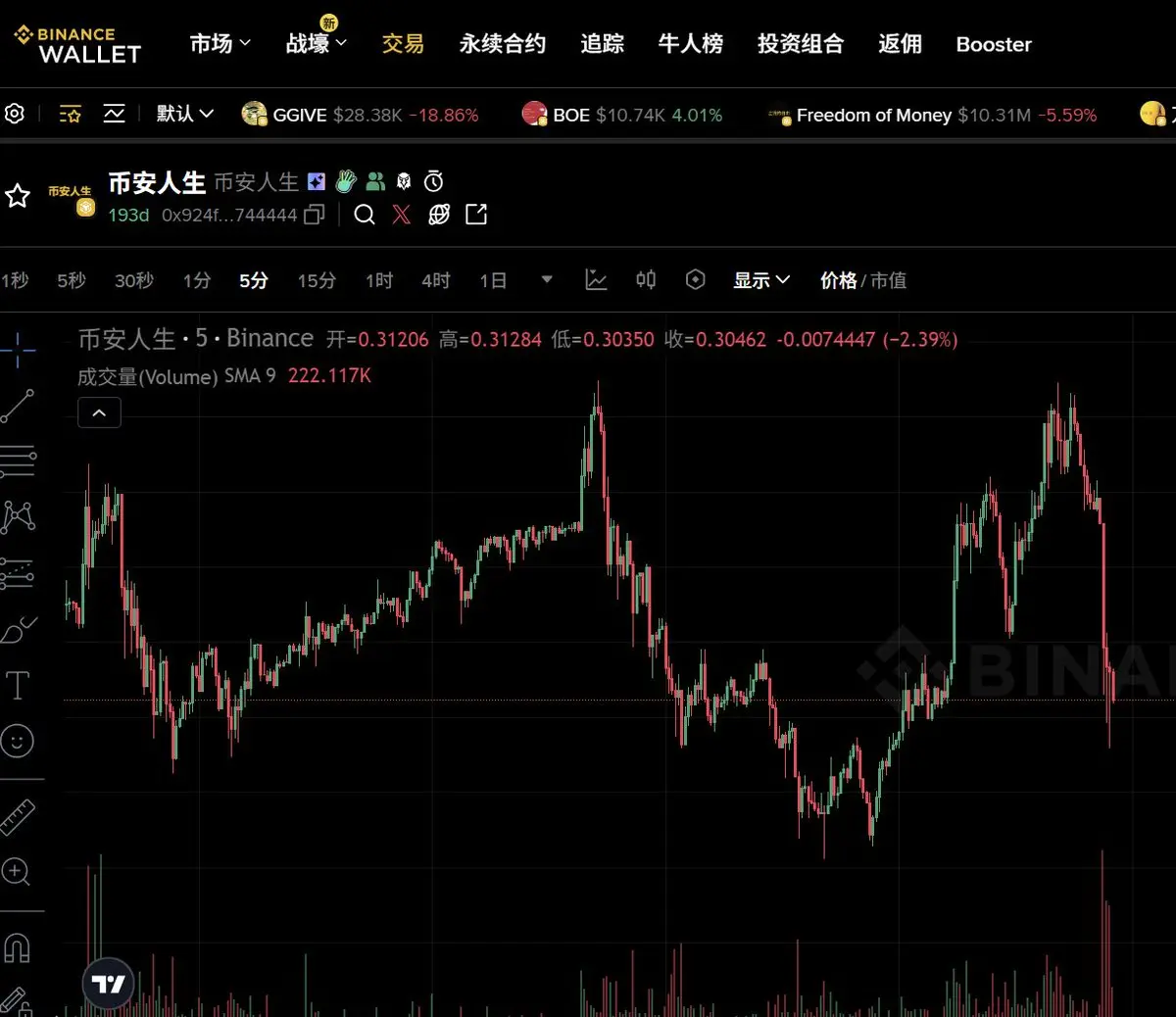Open the 永续合约 page

tap(503, 44)
